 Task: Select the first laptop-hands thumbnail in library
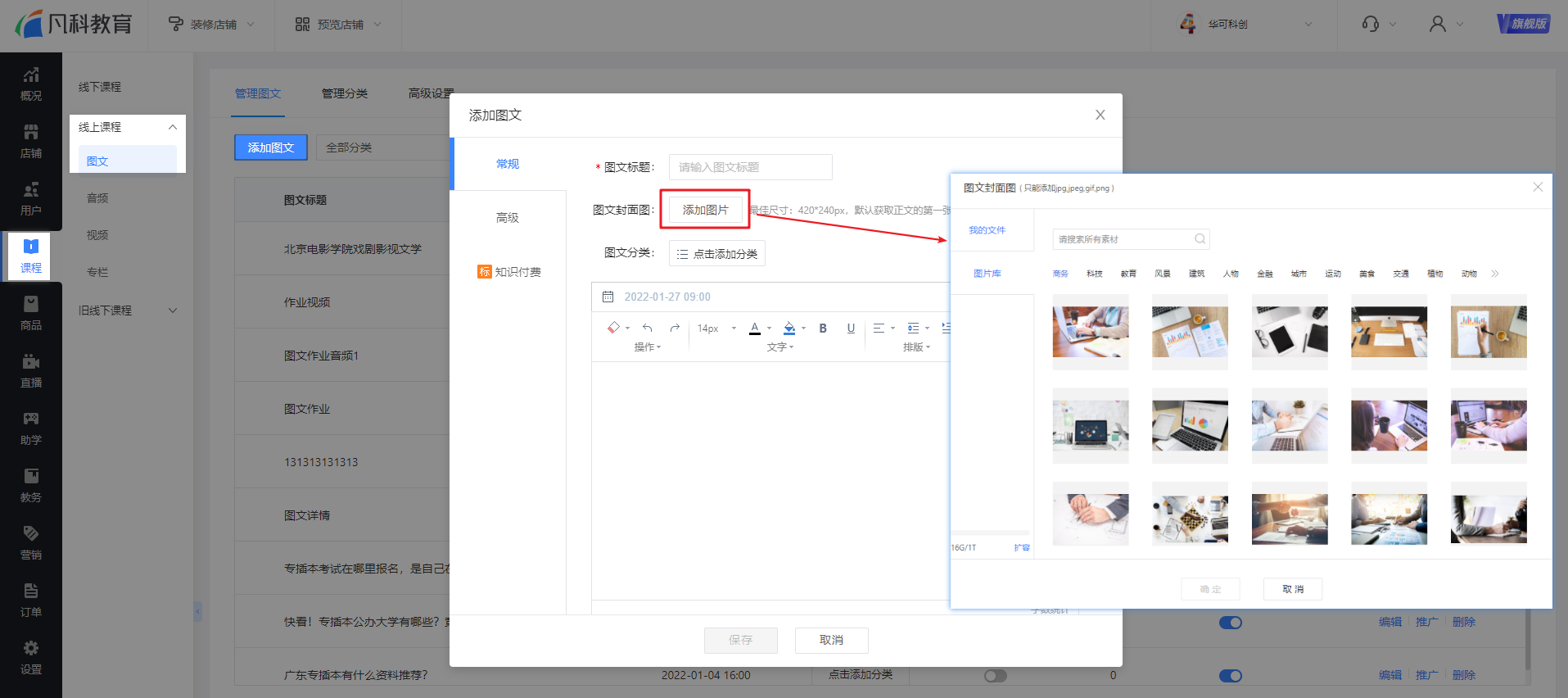coord(1091,332)
